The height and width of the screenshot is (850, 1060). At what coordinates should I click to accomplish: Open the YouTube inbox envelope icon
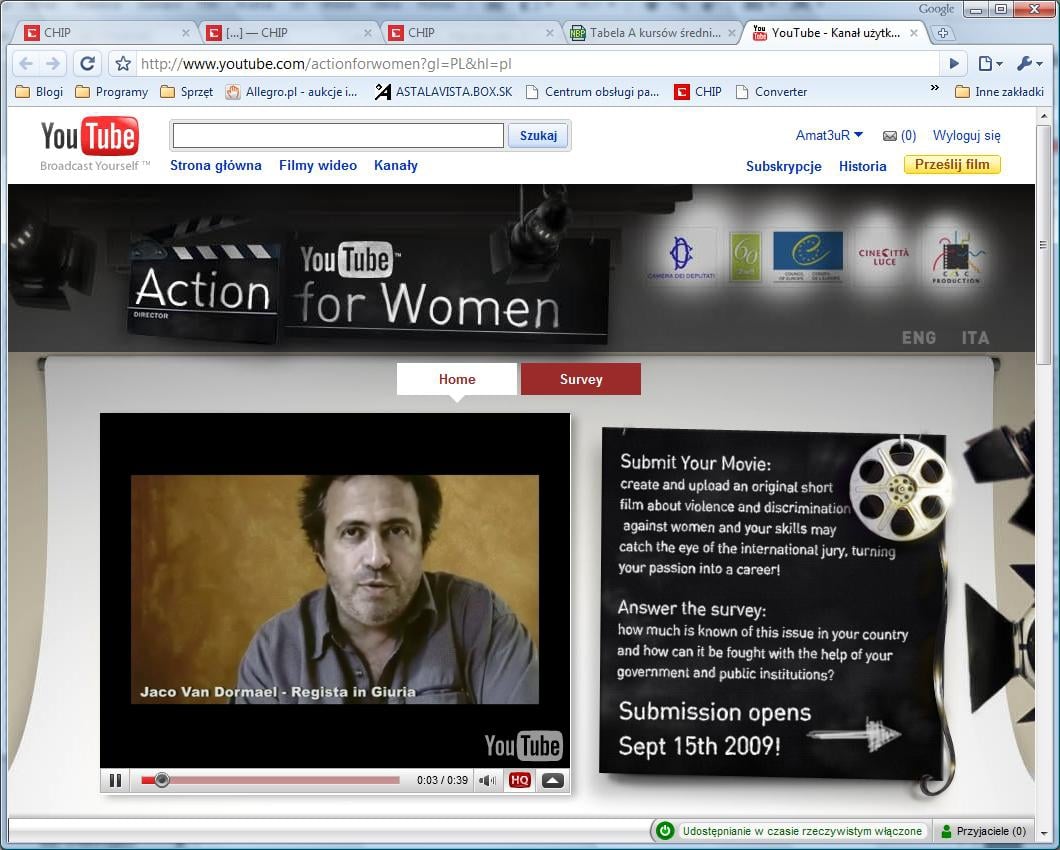click(889, 136)
